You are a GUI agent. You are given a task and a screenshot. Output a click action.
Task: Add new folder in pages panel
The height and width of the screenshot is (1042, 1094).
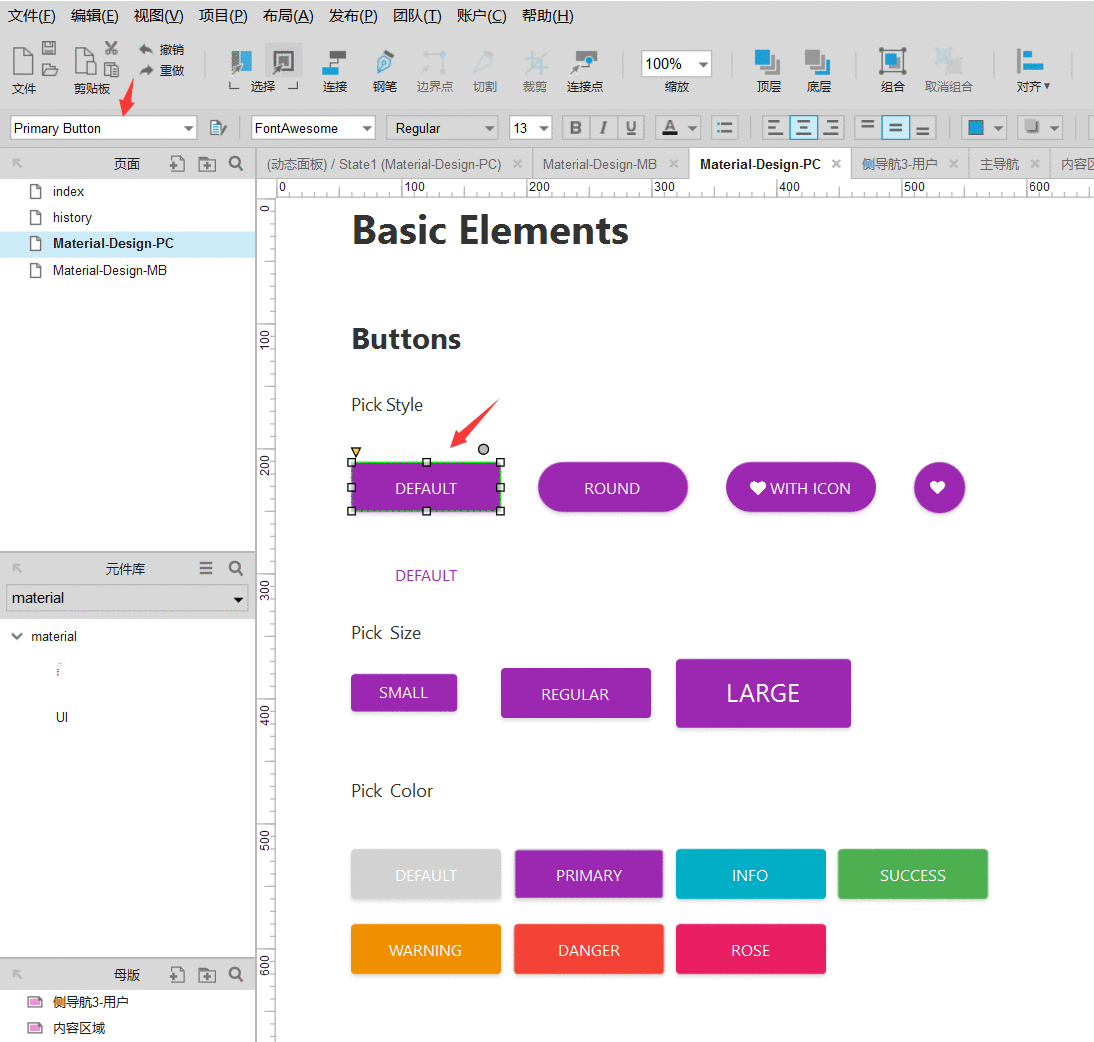click(x=207, y=164)
